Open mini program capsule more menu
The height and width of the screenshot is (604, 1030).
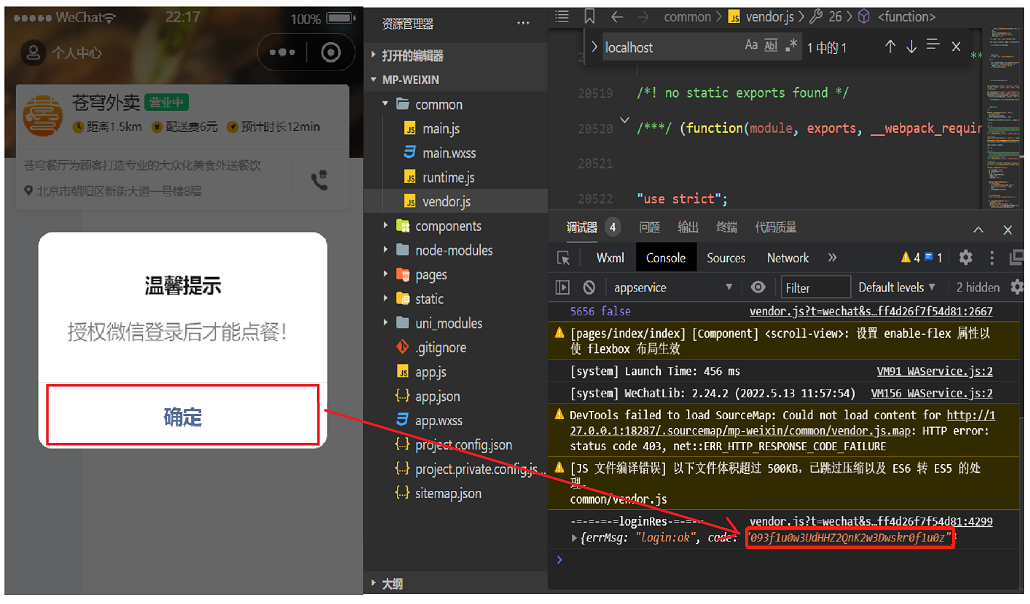[x=283, y=53]
